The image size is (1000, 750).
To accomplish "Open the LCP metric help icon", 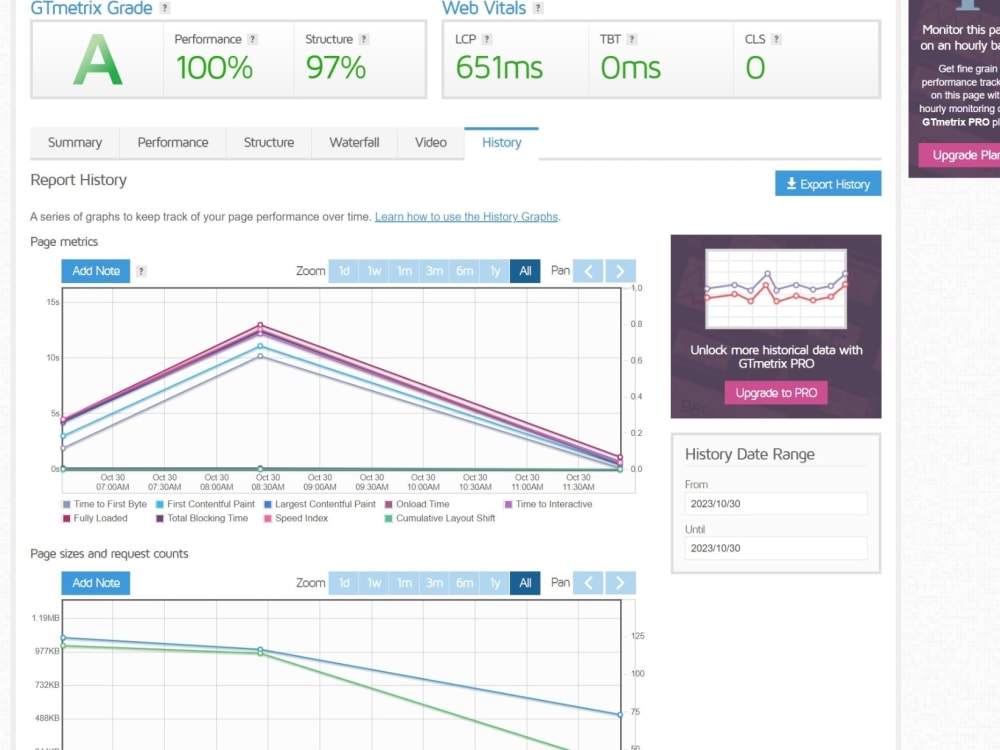I will click(487, 38).
